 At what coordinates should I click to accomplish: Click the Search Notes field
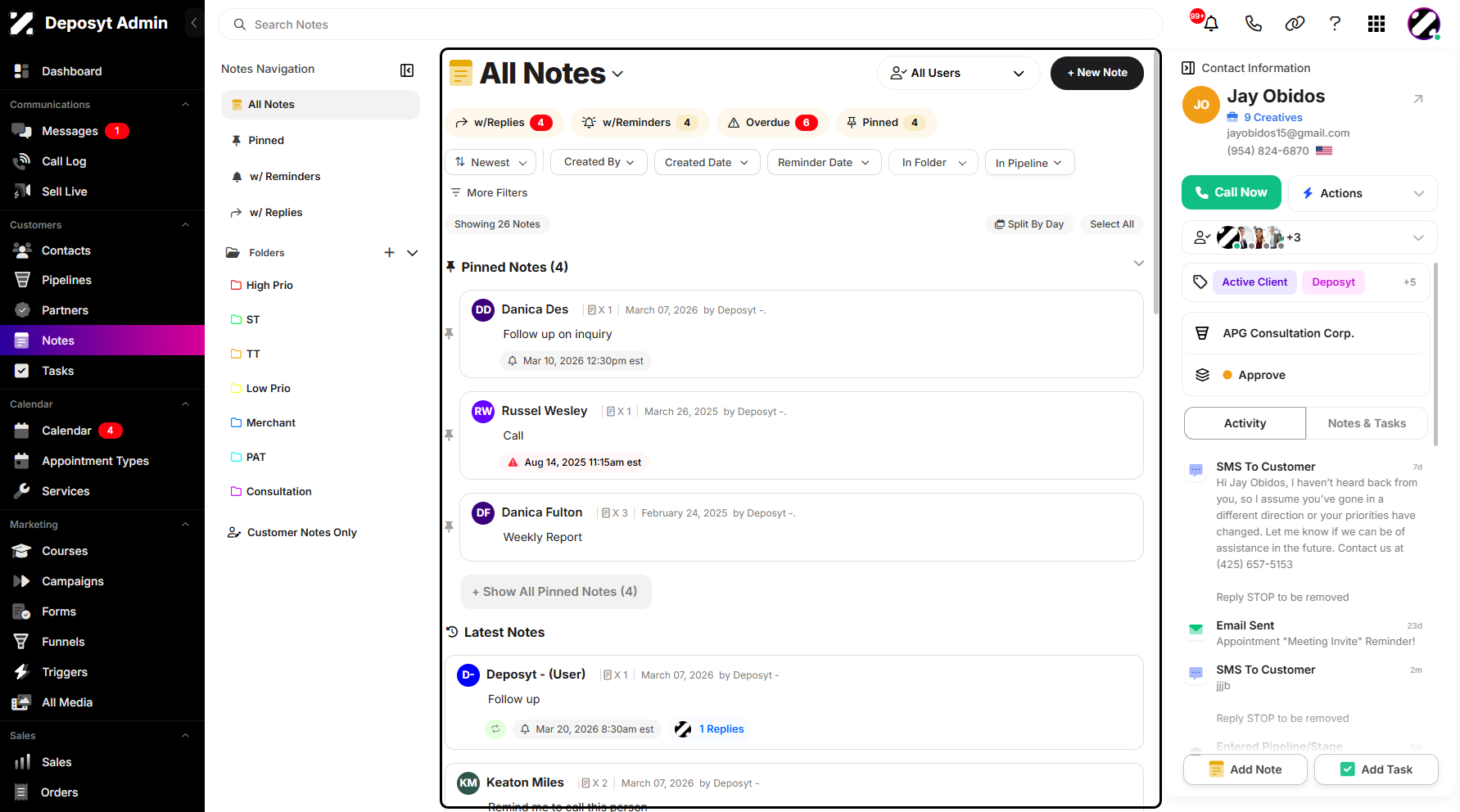690,25
